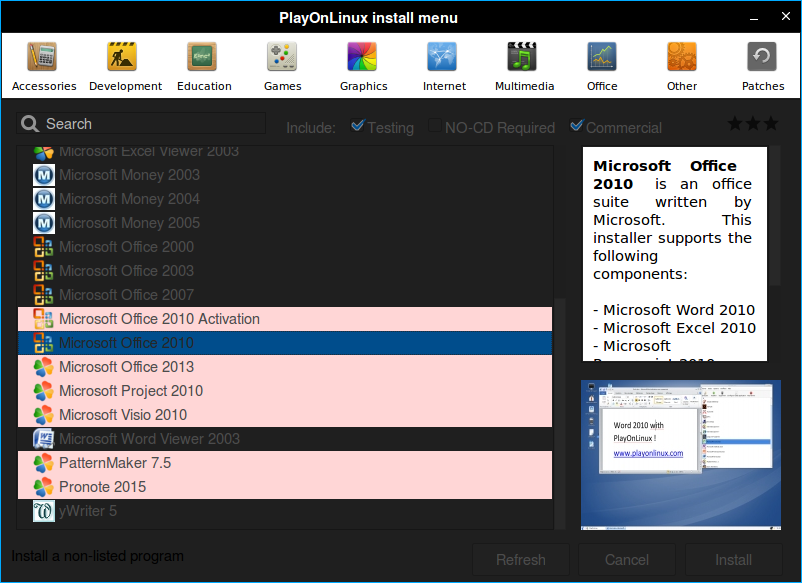Choose Microsoft Visio 2010 entry
802x583 pixels.
(122, 415)
